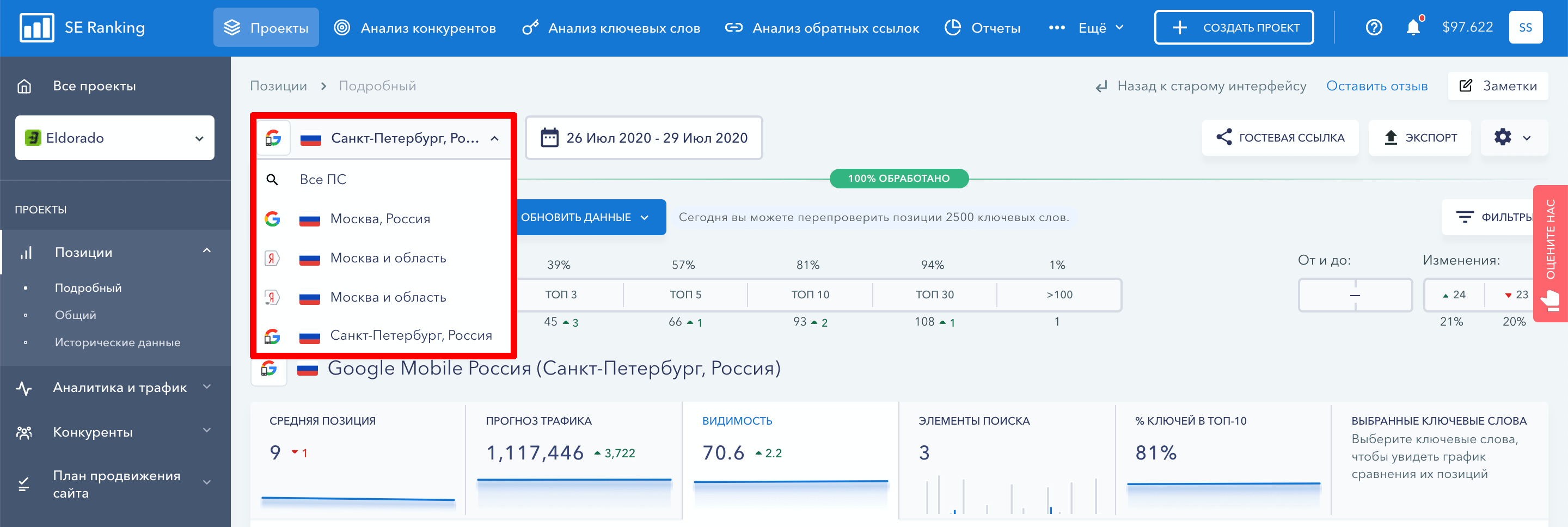Click the Позиции bar chart icon
This screenshot has width=1568, height=527.
[x=26, y=253]
